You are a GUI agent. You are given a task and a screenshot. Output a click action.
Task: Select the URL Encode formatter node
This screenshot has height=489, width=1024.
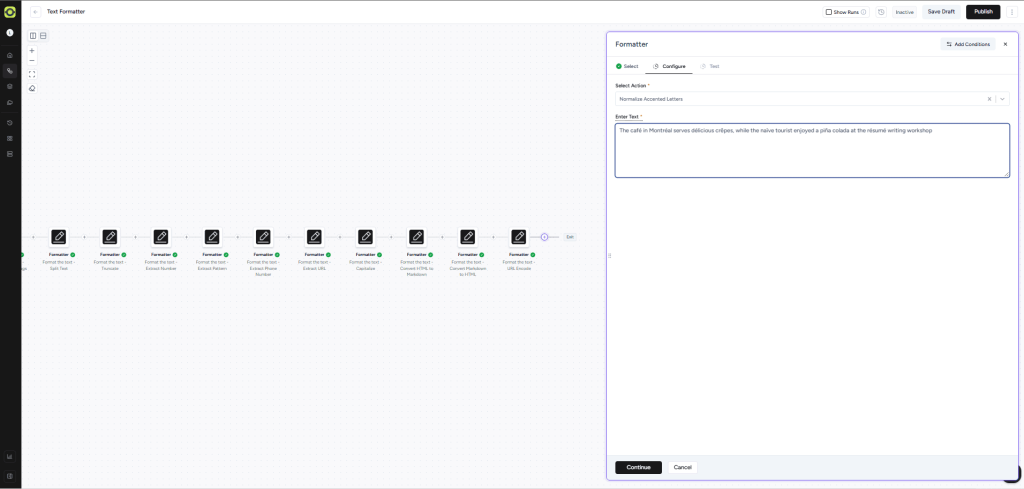coord(518,237)
